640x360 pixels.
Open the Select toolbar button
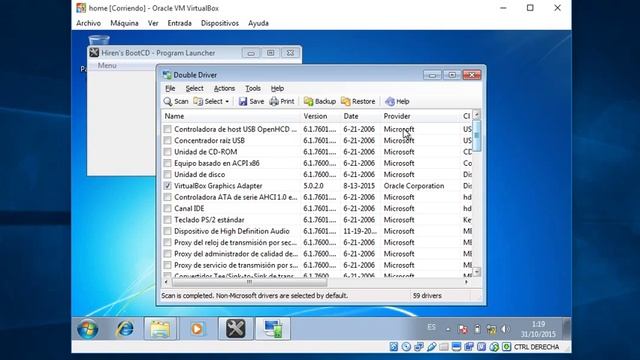click(208, 101)
